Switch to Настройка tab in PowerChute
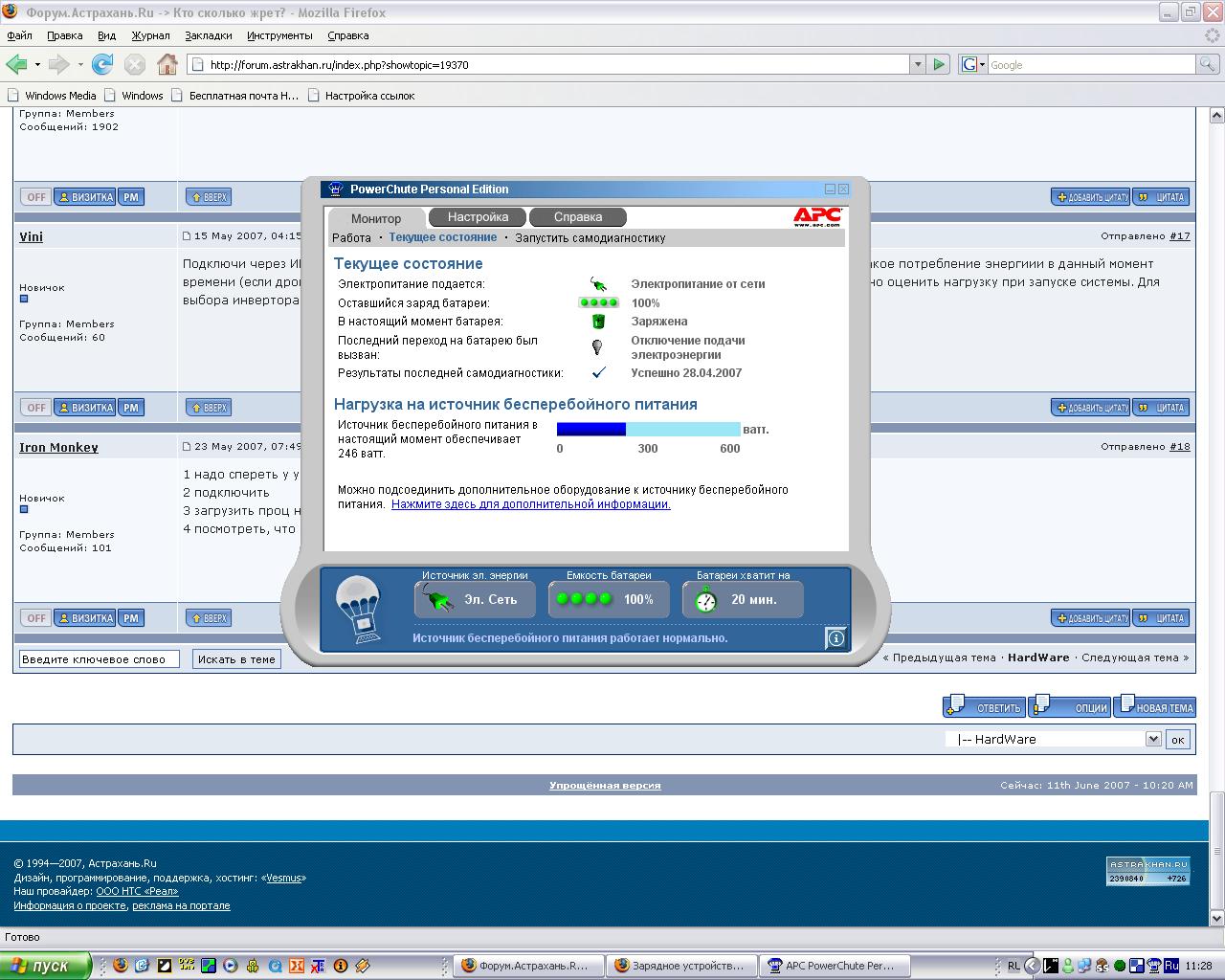The height and width of the screenshot is (980, 1225). 478,217
